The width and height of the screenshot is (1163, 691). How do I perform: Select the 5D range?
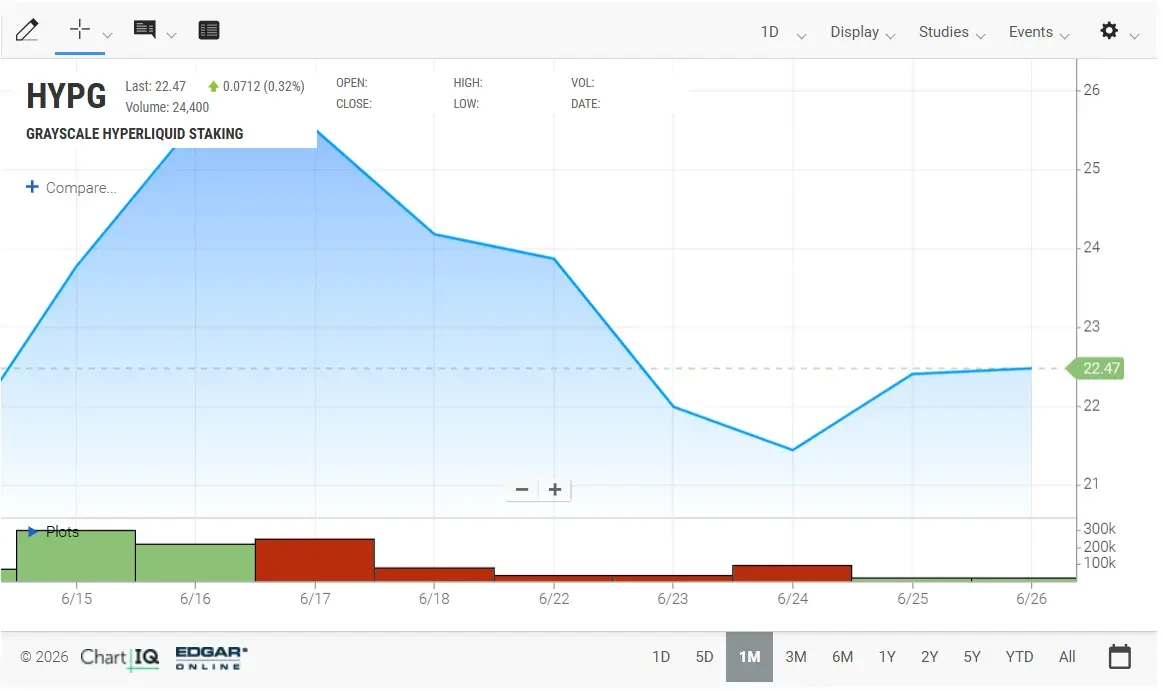point(704,657)
